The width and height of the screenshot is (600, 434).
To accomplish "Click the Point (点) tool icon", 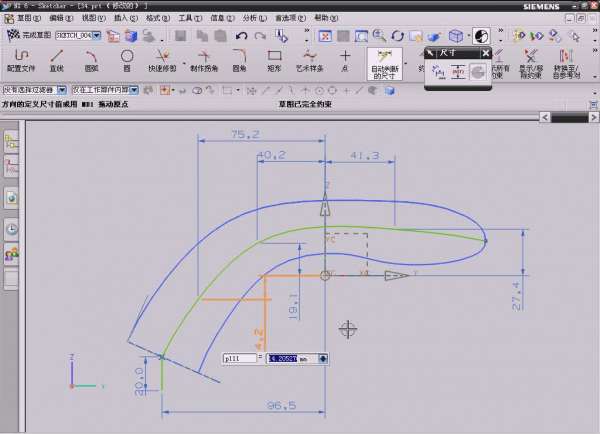I will tap(345, 60).
